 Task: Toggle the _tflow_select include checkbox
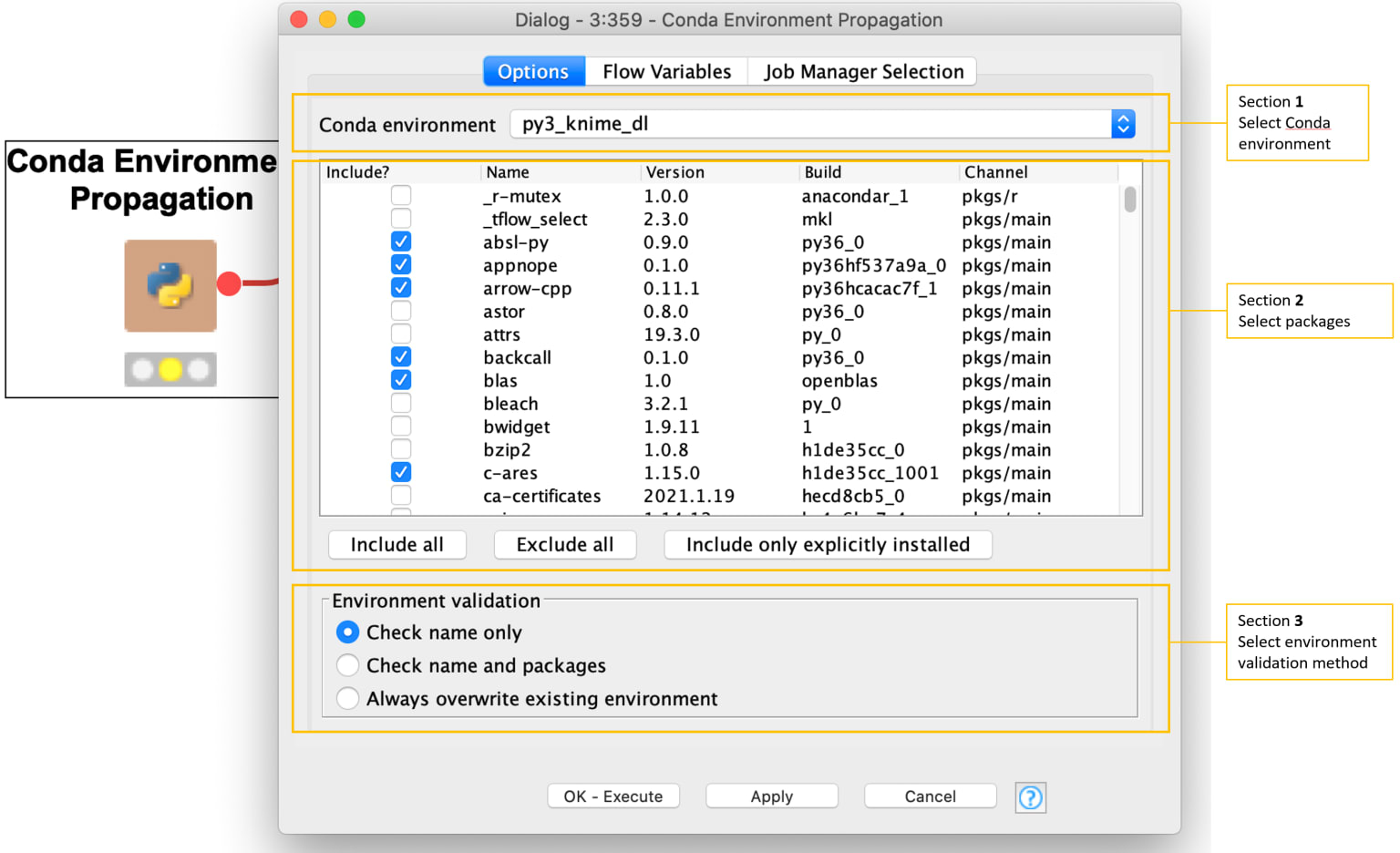tap(401, 219)
